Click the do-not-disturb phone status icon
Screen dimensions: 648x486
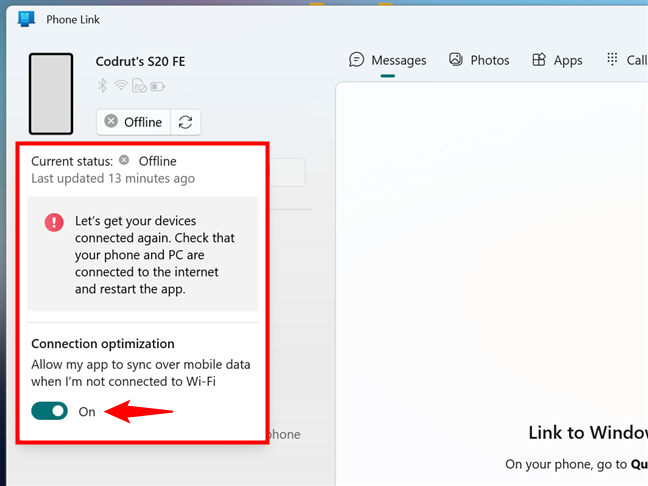(x=139, y=86)
